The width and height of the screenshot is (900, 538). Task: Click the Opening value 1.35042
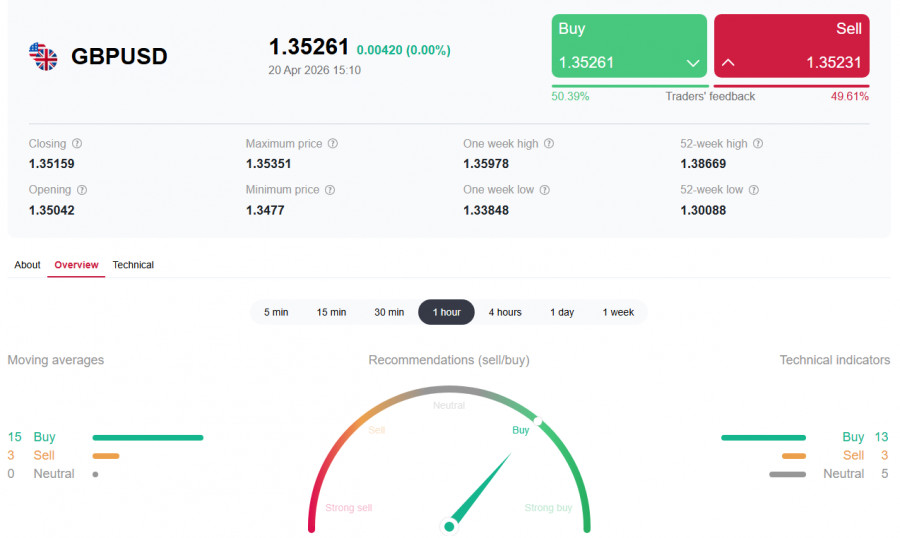[52, 210]
